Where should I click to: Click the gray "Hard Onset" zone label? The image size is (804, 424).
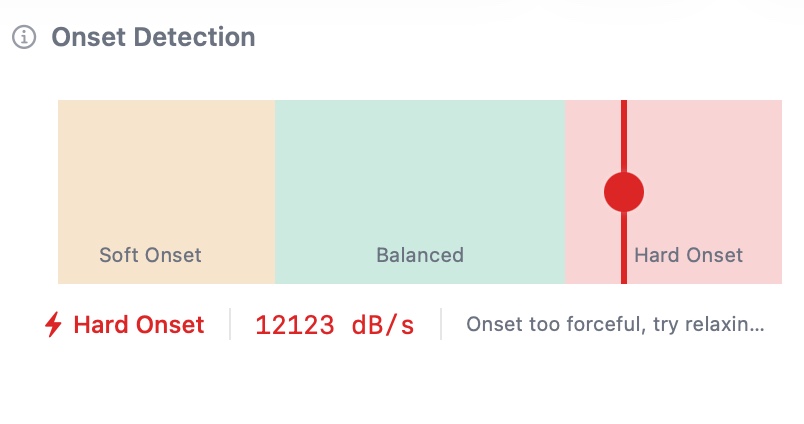tap(688, 255)
